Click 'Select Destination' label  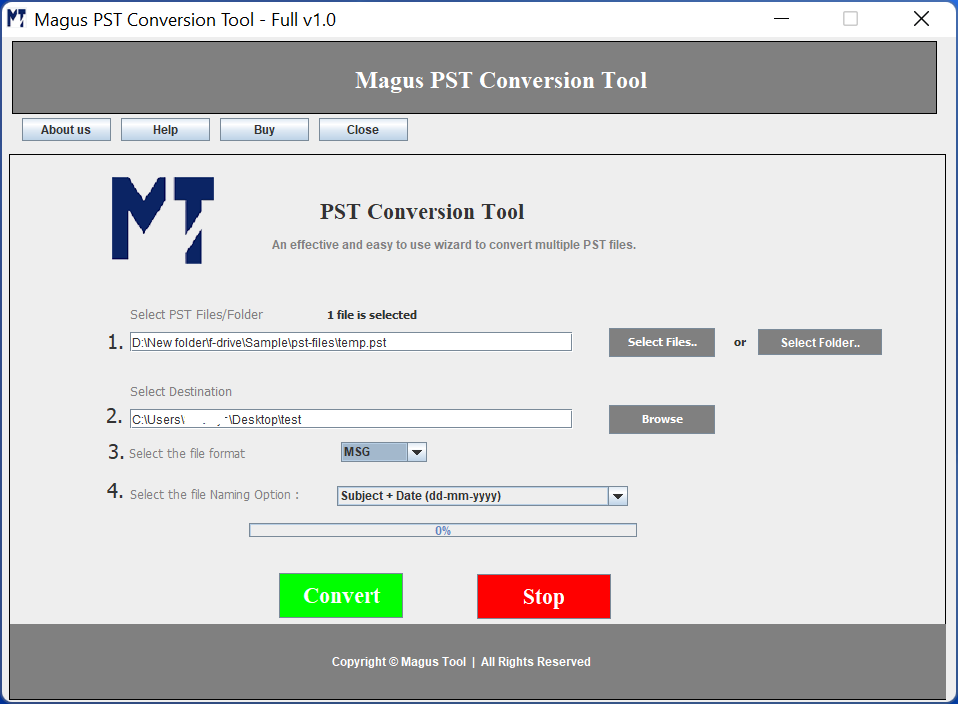pyautogui.click(x=181, y=392)
